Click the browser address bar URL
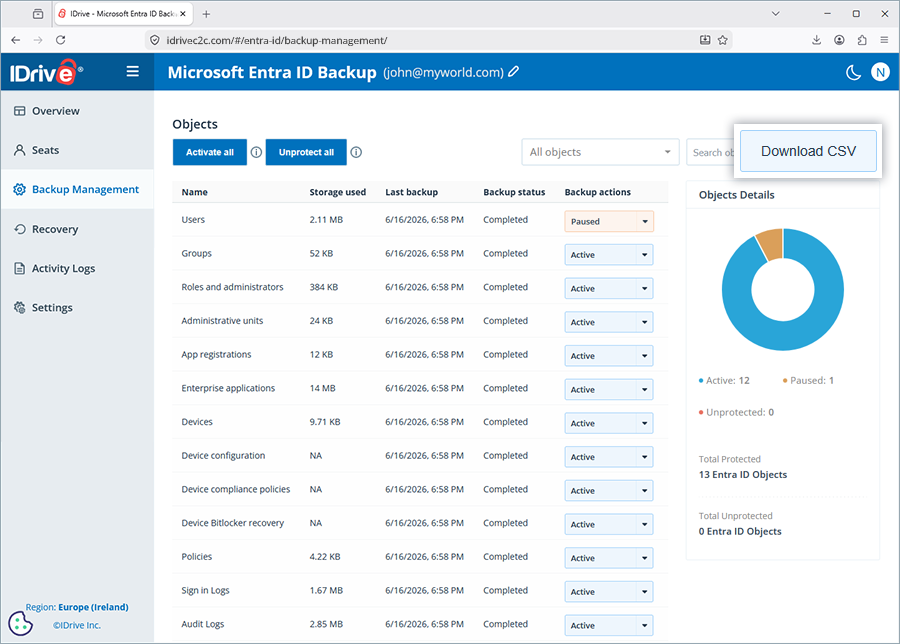 [277, 40]
